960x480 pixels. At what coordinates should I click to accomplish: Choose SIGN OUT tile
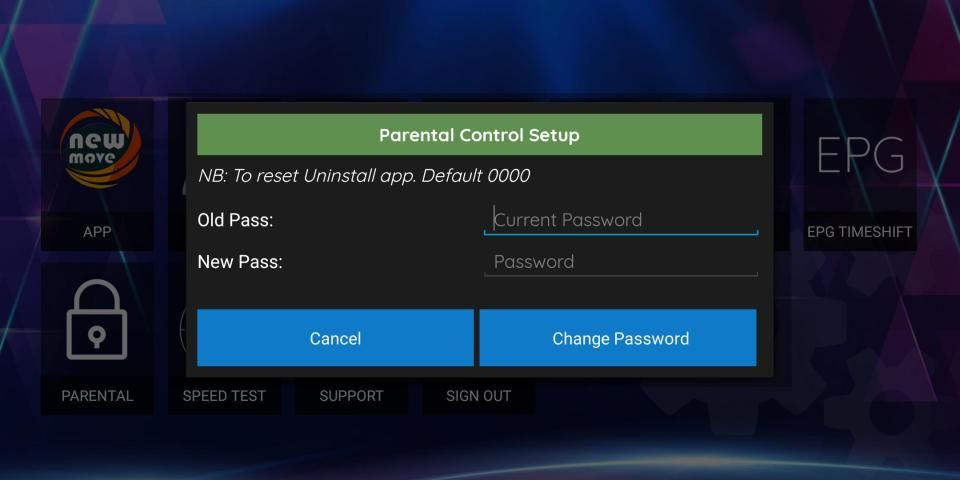(478, 396)
